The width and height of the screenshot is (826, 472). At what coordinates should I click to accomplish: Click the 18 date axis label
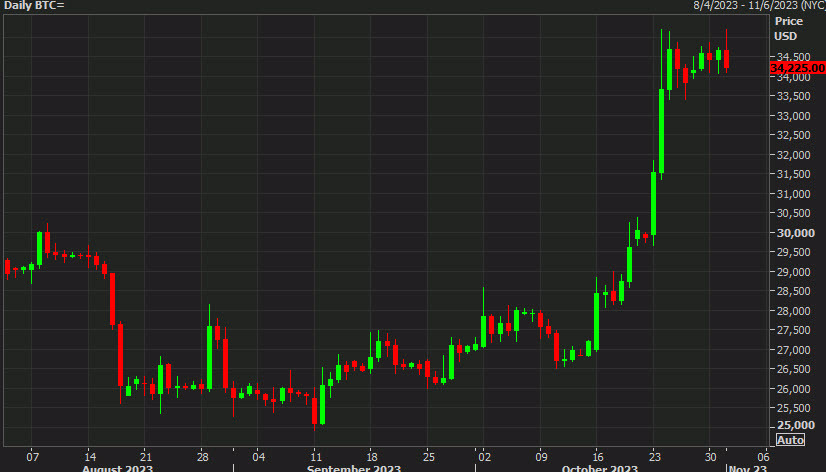pyautogui.click(x=372, y=457)
